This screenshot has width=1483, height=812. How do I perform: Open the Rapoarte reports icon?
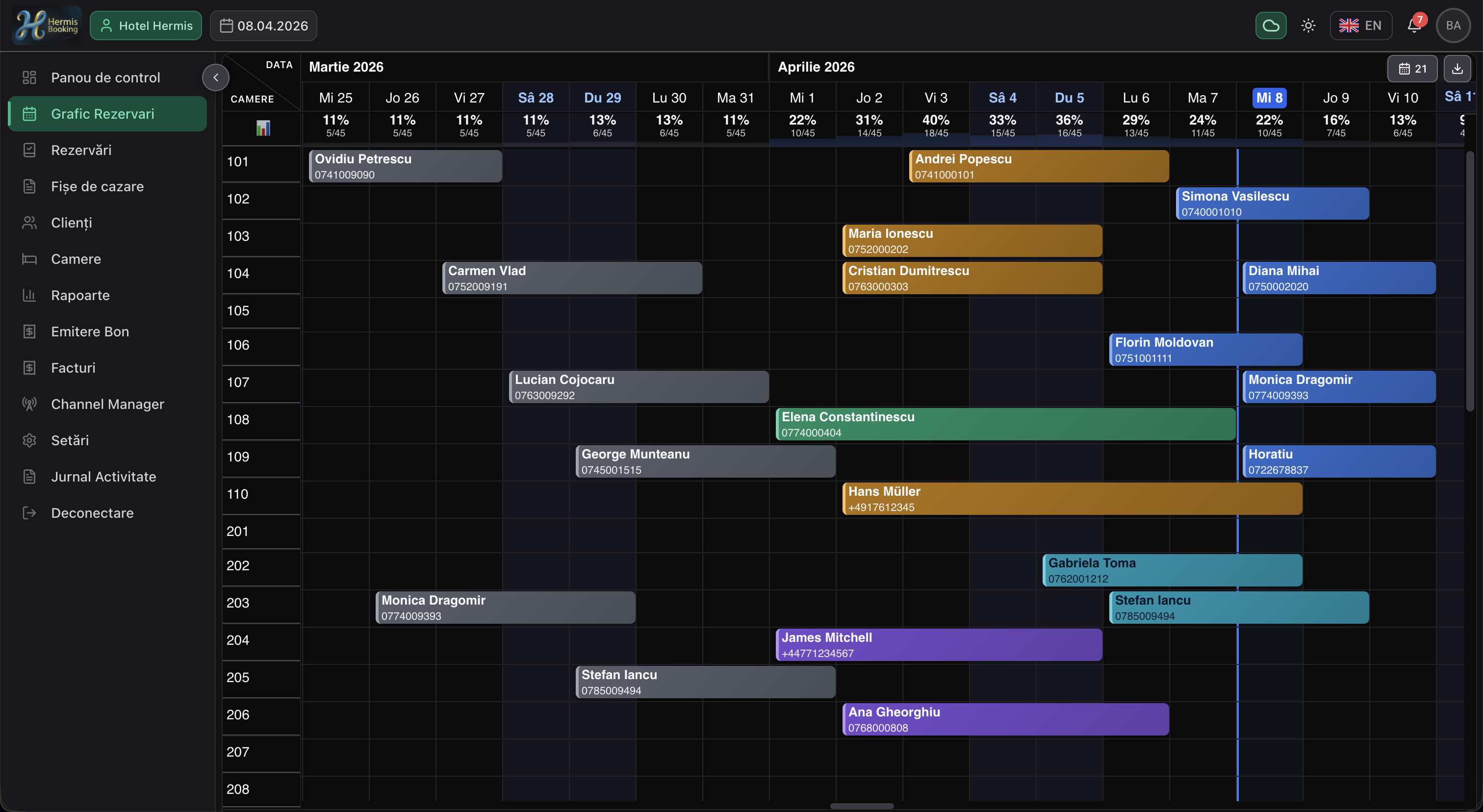pyautogui.click(x=29, y=295)
